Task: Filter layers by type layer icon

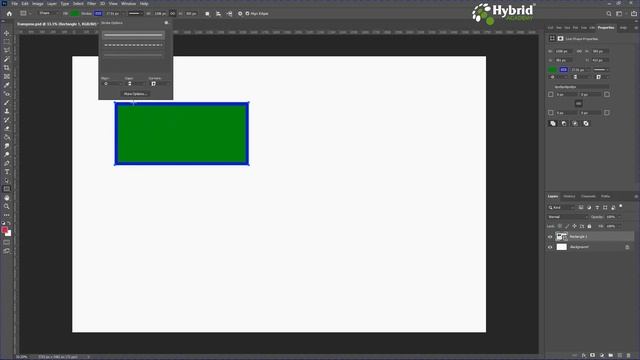Action: click(x=597, y=207)
